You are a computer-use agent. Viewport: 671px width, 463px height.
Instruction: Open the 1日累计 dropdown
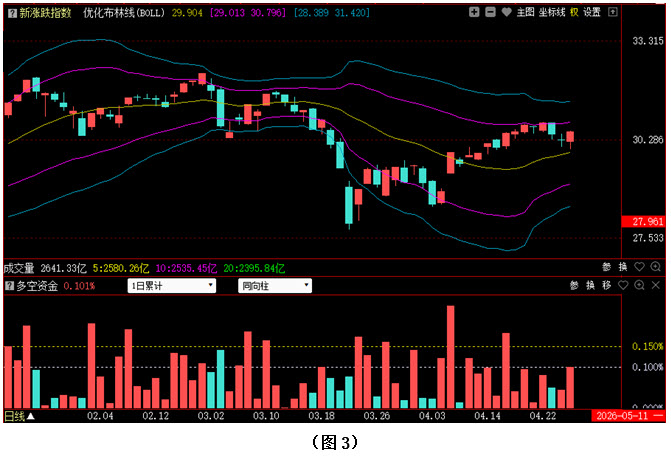[172, 286]
